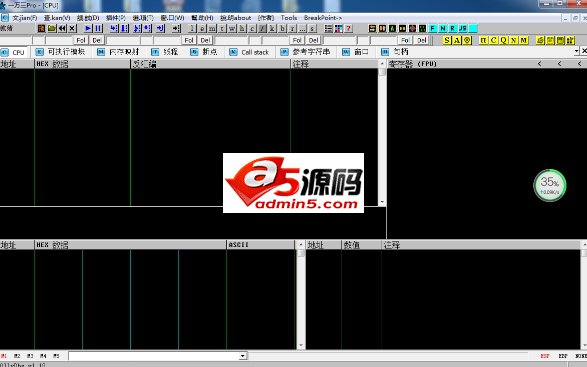The height and width of the screenshot is (367, 587).
Task: Open the log window with the gray L button
Action: tap(192, 28)
